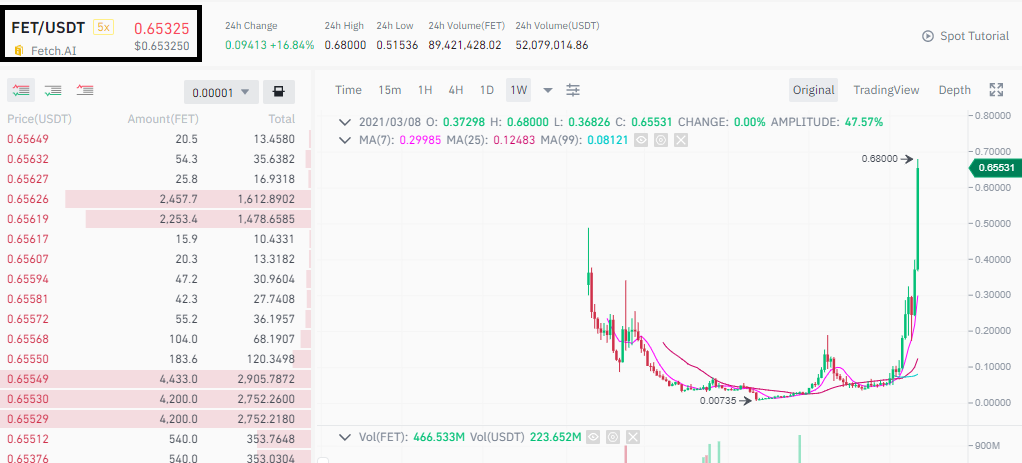Viewport: 1022px width, 463px height.
Task: Select ask price 0.65581 in order book
Action: (28, 299)
